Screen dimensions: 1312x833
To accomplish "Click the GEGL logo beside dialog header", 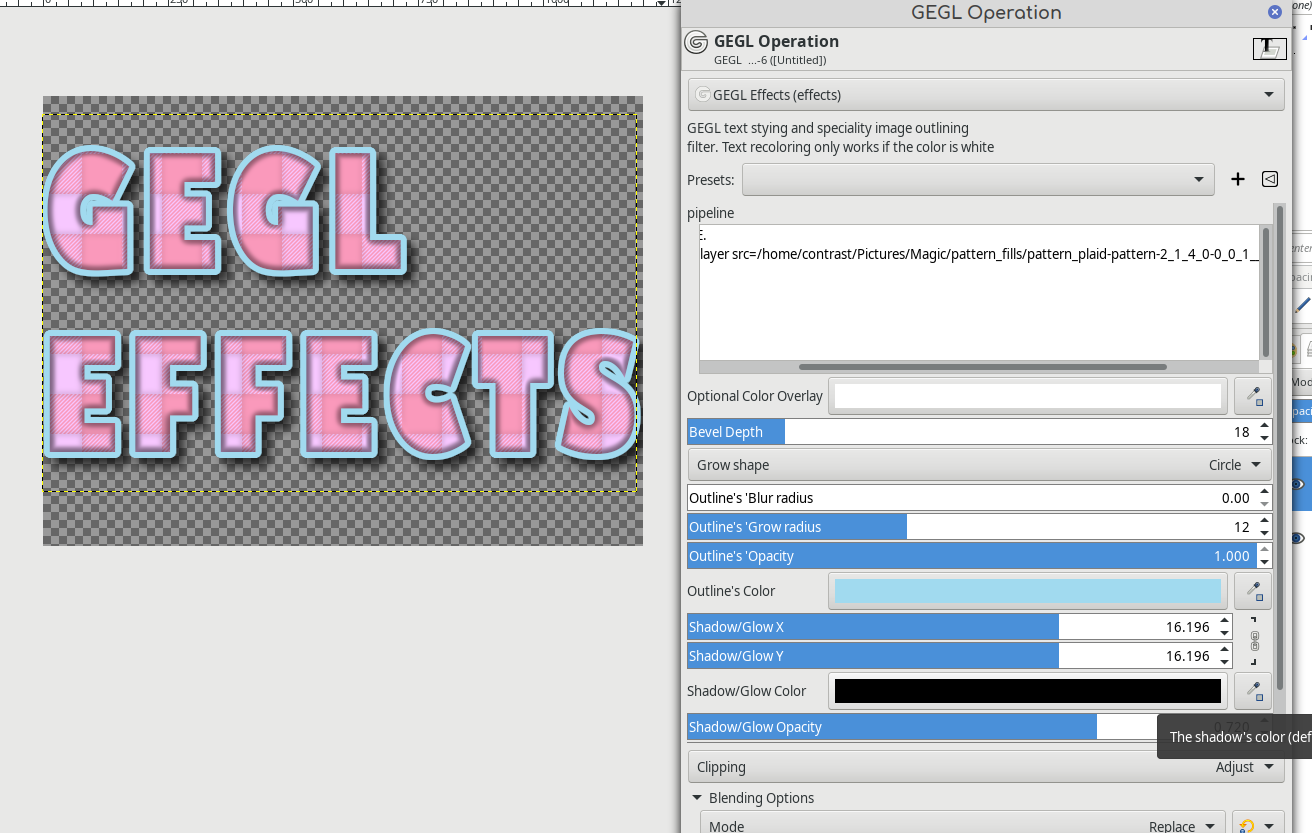I will click(696, 42).
